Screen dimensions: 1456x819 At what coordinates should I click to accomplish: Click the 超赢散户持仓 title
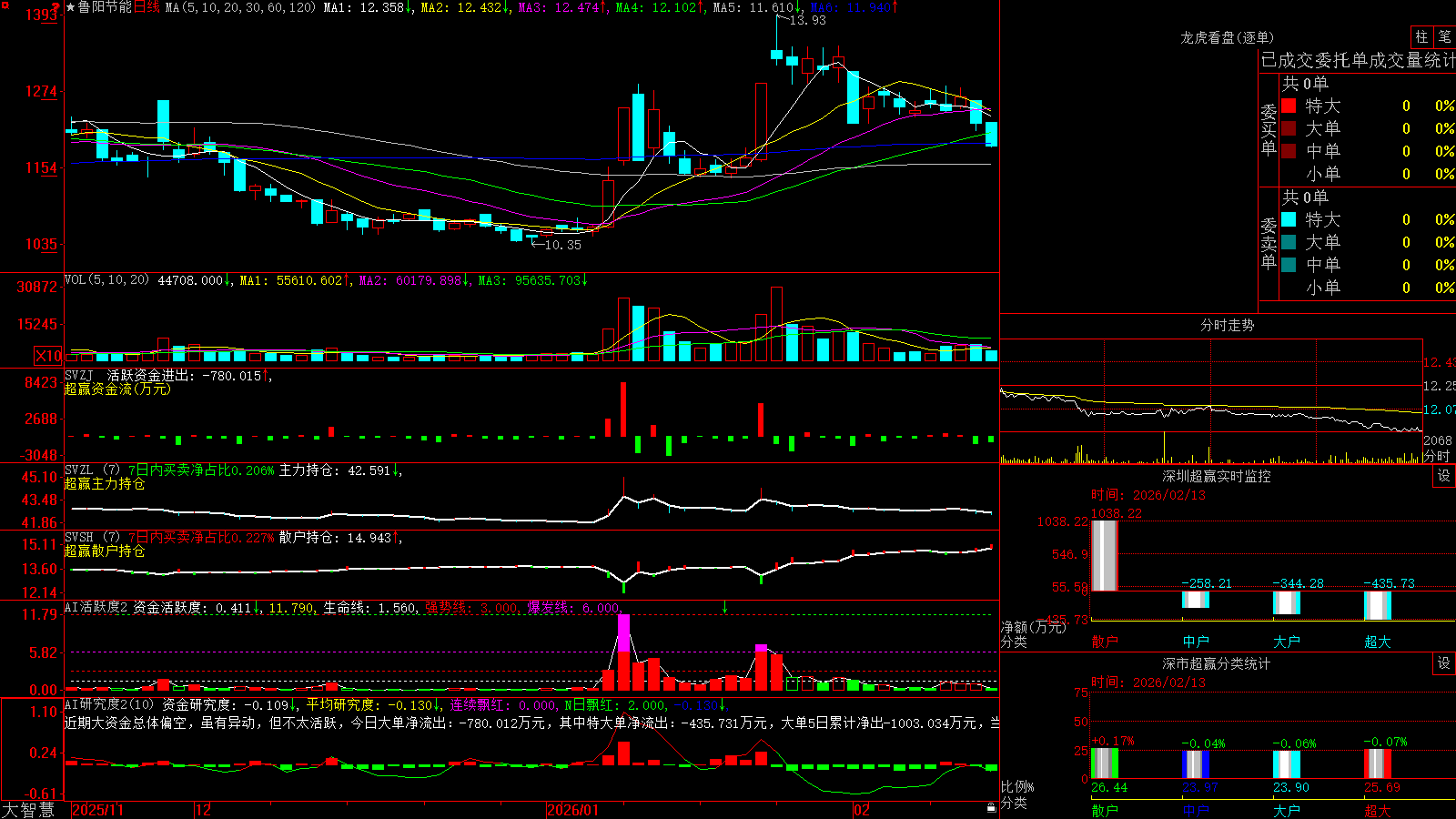tap(105, 551)
